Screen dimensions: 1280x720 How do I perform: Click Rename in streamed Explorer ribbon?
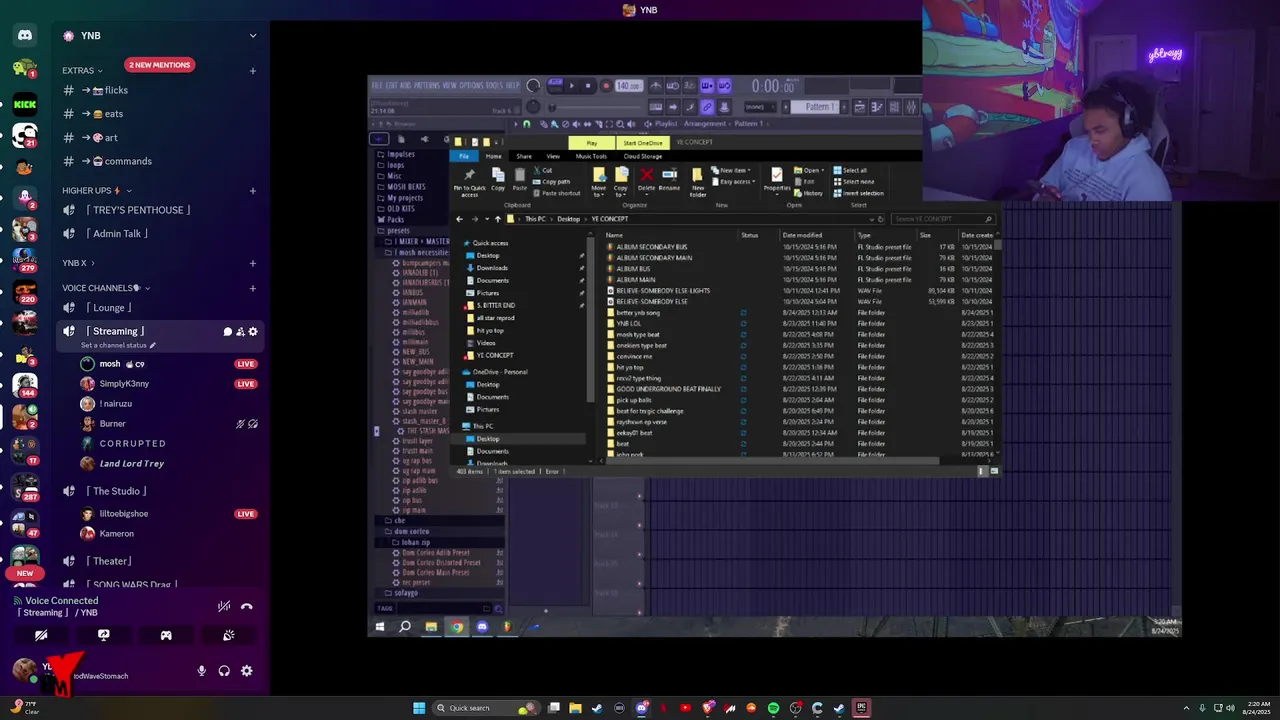tap(669, 180)
